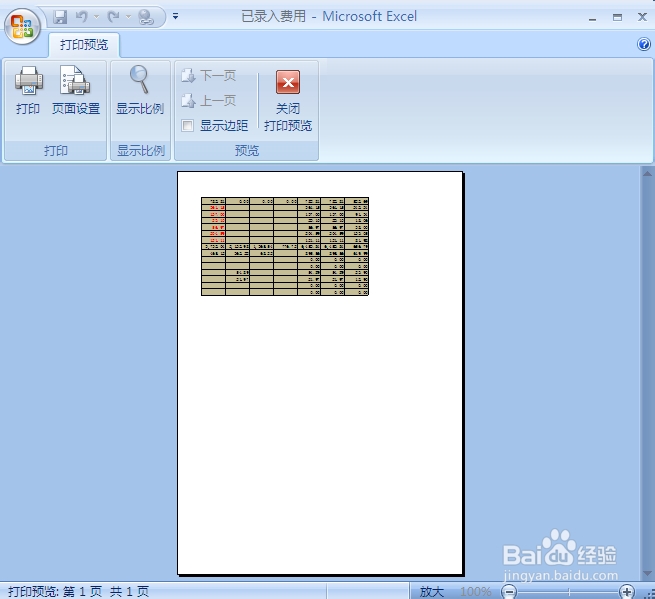Open the Redo history dropdown arrow
This screenshot has width=655, height=599.
point(128,17)
